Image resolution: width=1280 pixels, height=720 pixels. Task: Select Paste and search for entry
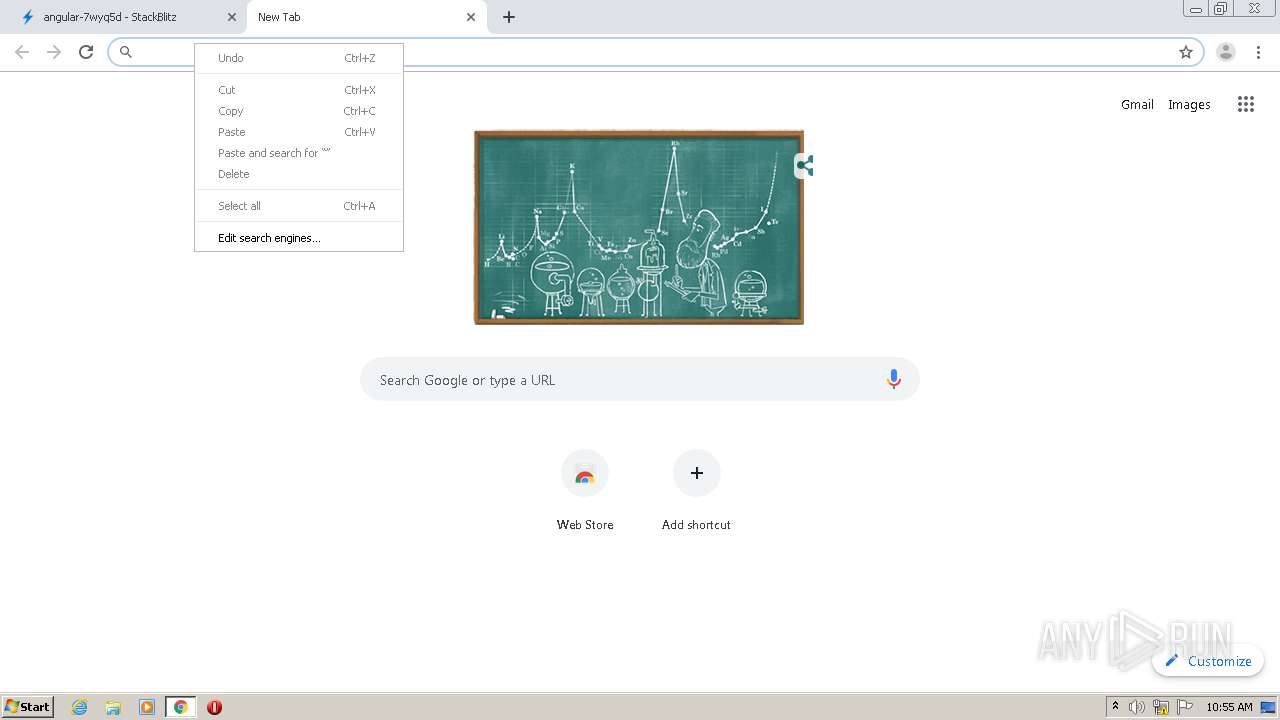pos(299,153)
